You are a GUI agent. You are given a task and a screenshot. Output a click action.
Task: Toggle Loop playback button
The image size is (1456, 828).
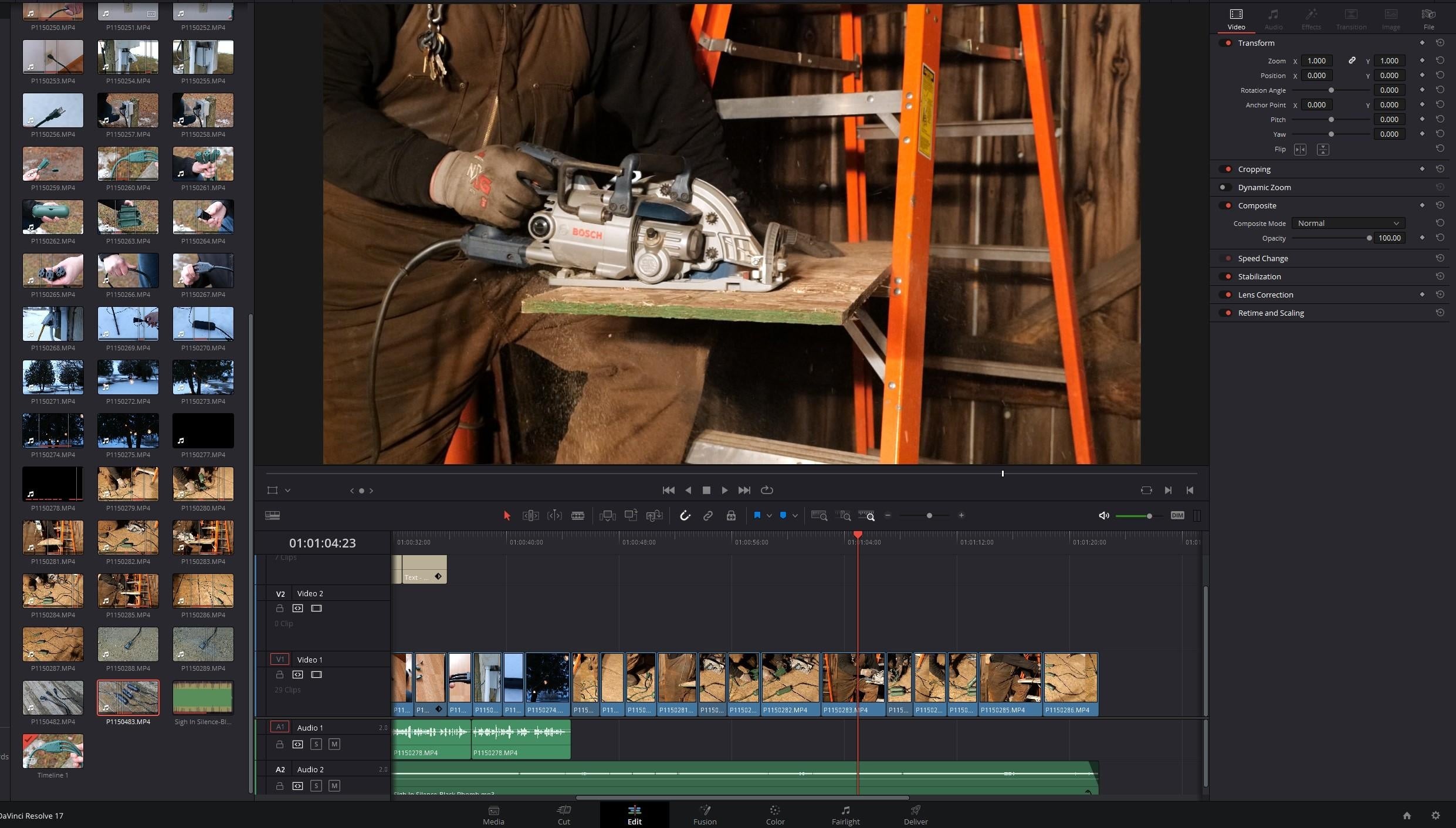767,490
